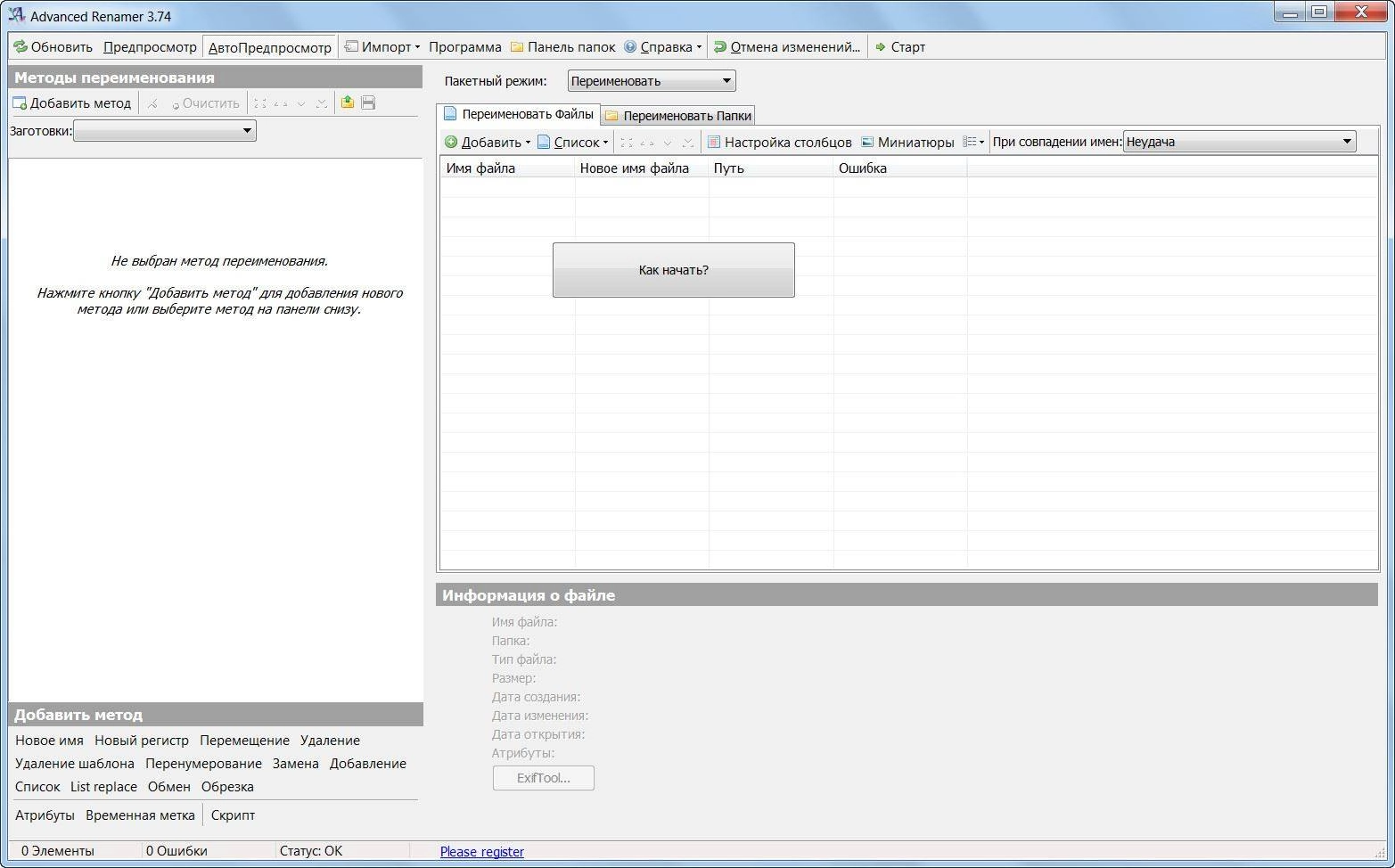Screen dimensions: 1395x868
Task: Click Предпросмотр in the main toolbar
Action: click(150, 47)
